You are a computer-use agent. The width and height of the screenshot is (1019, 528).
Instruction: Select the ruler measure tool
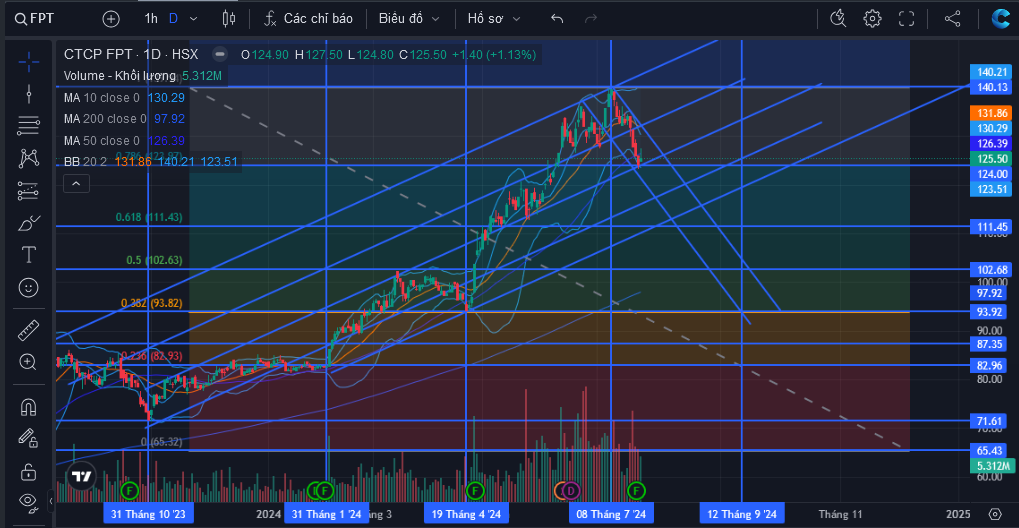click(x=29, y=330)
